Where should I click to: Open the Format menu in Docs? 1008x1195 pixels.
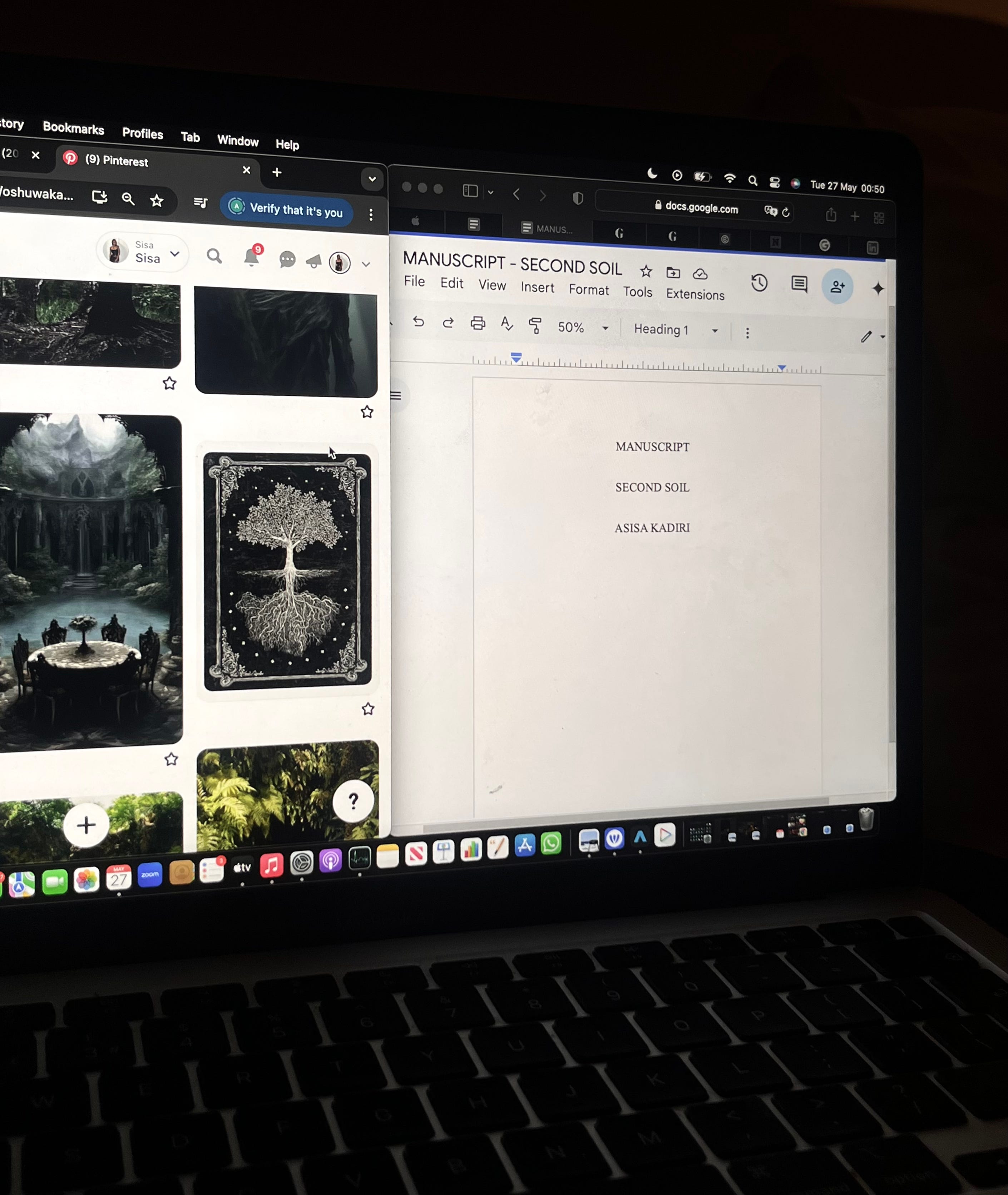589,290
